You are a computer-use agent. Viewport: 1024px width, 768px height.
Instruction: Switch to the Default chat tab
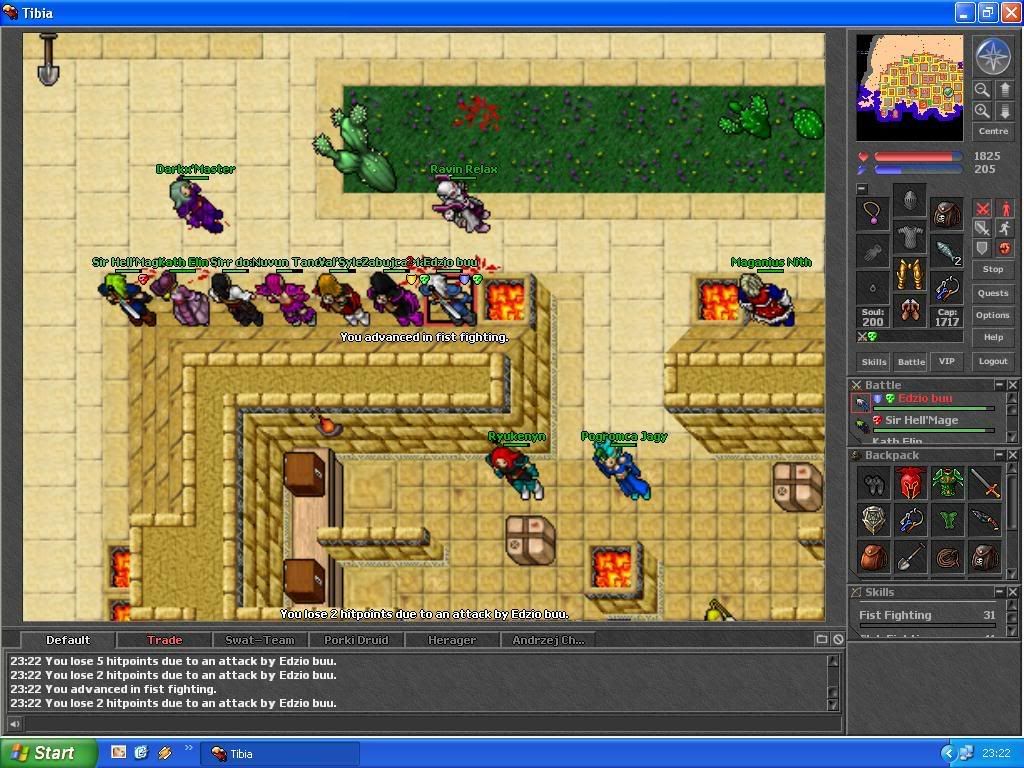[x=68, y=640]
